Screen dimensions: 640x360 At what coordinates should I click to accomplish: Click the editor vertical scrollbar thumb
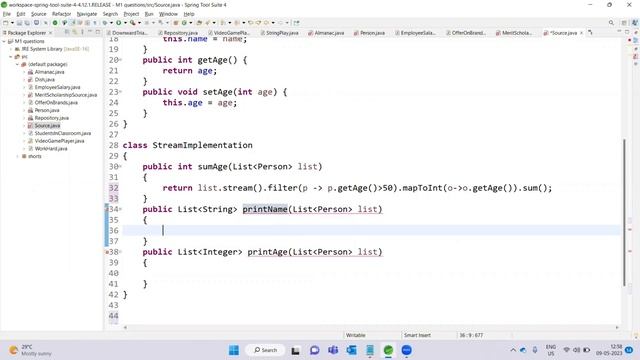point(624,212)
